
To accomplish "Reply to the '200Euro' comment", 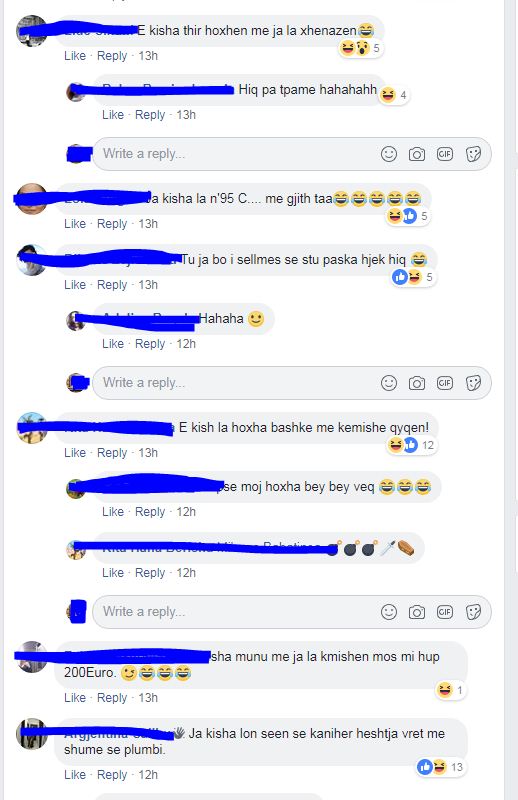I will coord(112,697).
